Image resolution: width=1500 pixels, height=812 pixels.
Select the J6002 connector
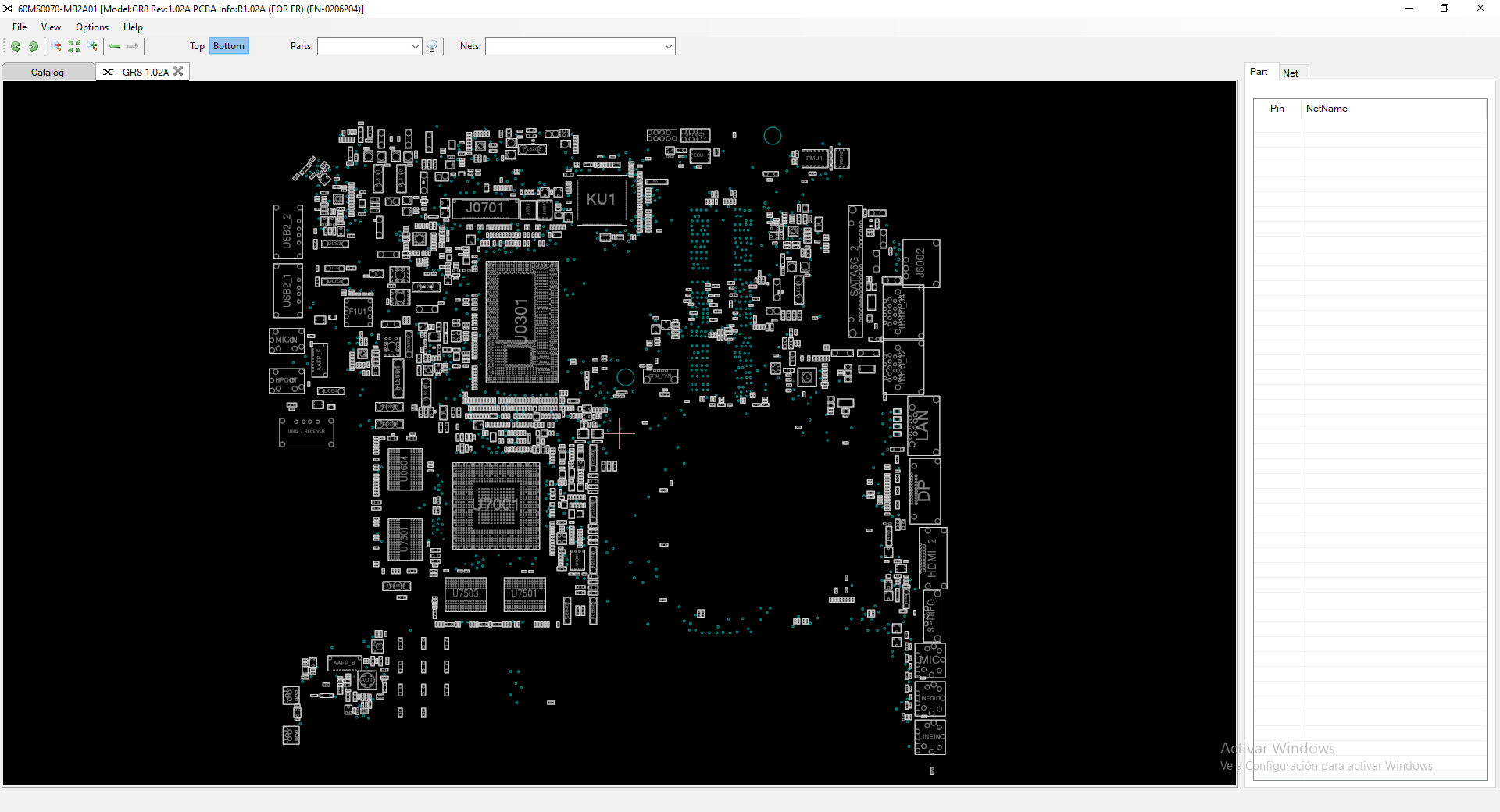coord(921,264)
